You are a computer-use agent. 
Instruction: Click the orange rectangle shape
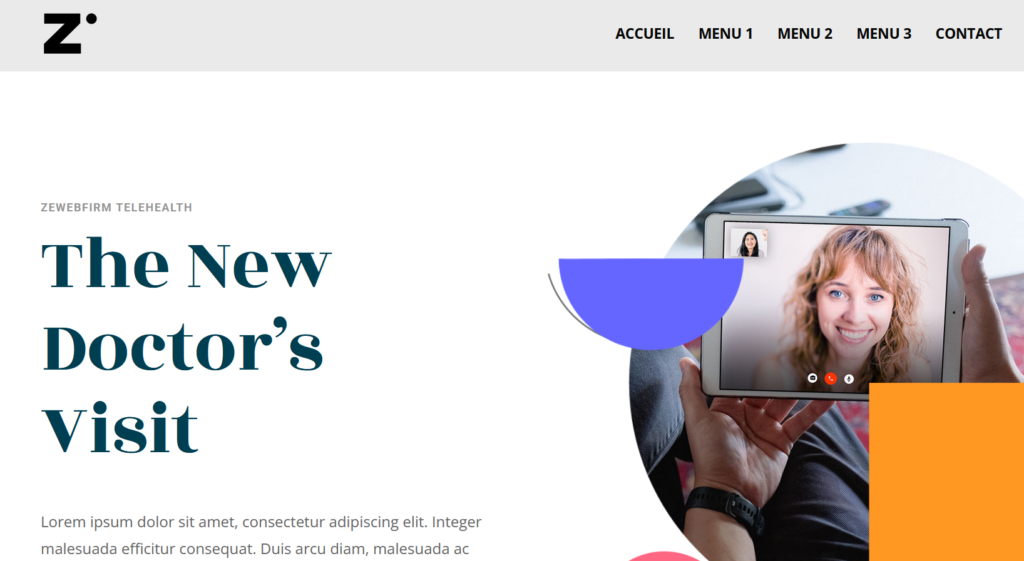click(x=946, y=472)
